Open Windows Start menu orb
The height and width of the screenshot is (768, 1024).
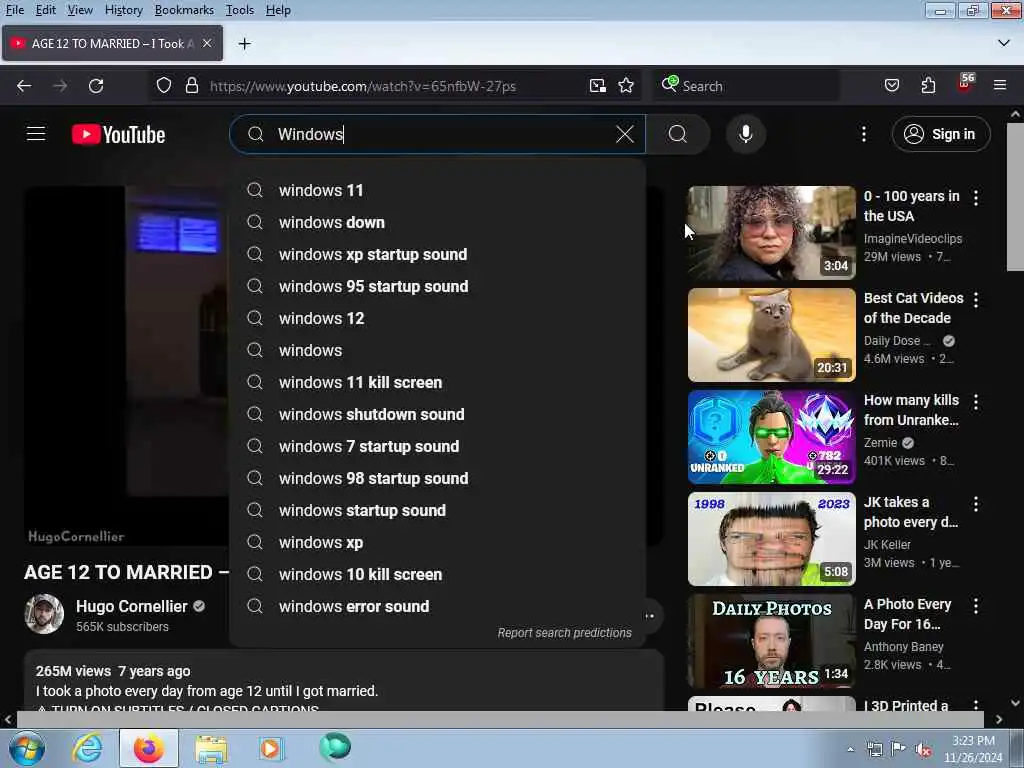pyautogui.click(x=27, y=748)
